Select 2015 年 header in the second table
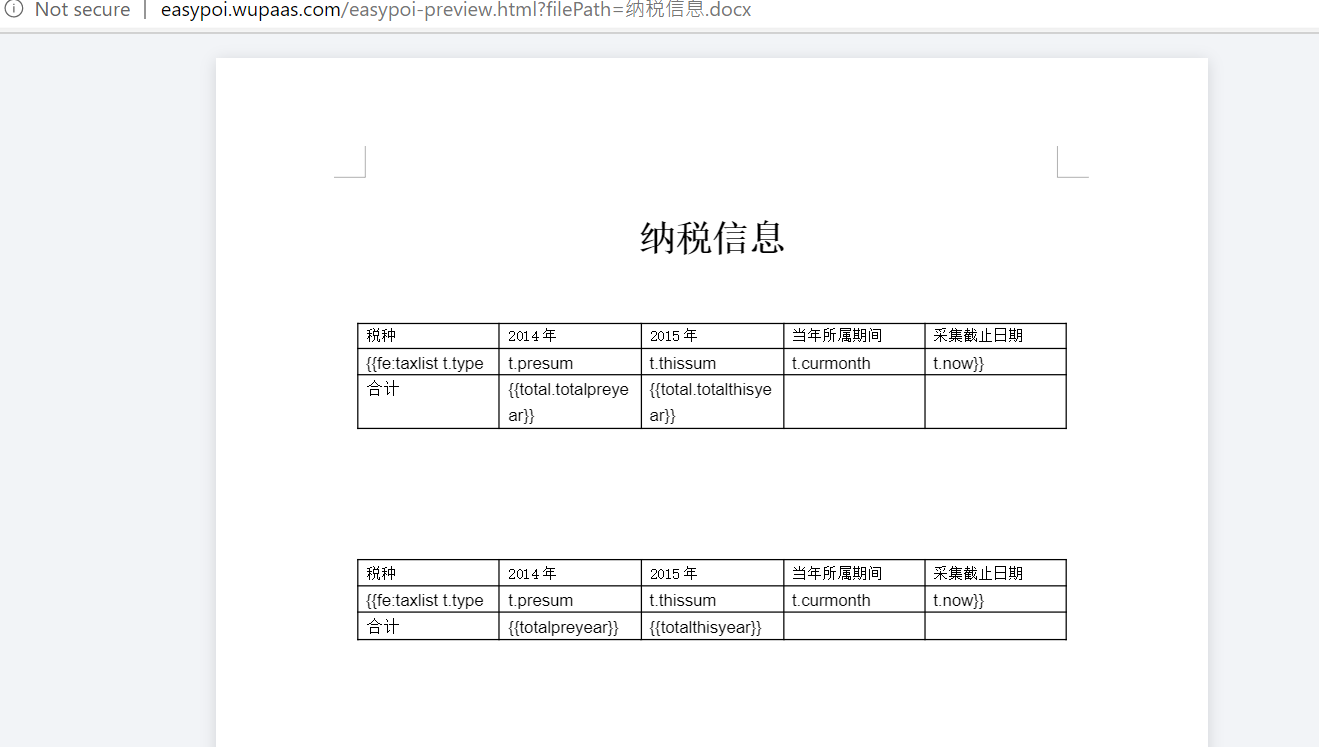 tap(674, 573)
